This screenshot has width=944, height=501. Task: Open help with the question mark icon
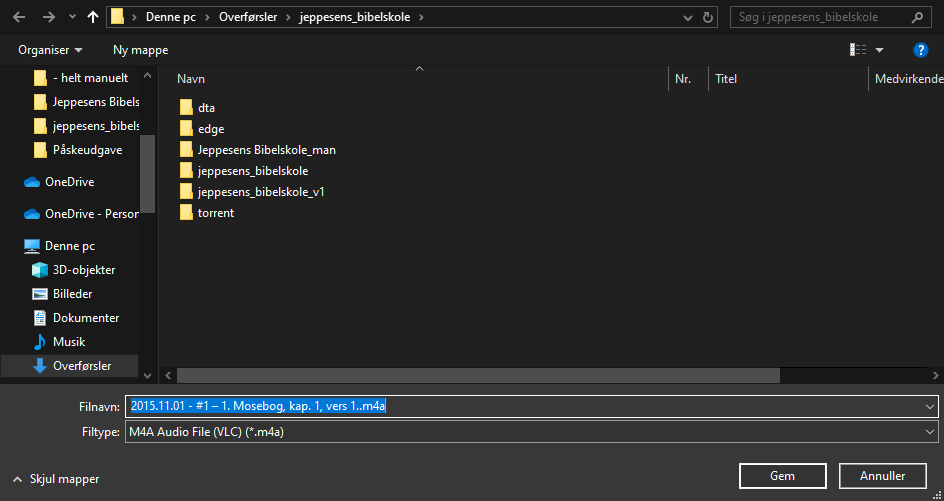pyautogui.click(x=921, y=49)
